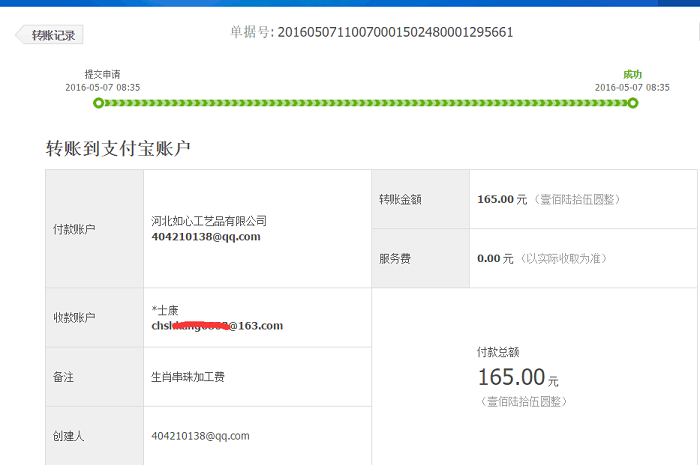Click the 成功 end circle marker
Viewport: 700px width, 465px height.
click(632, 103)
